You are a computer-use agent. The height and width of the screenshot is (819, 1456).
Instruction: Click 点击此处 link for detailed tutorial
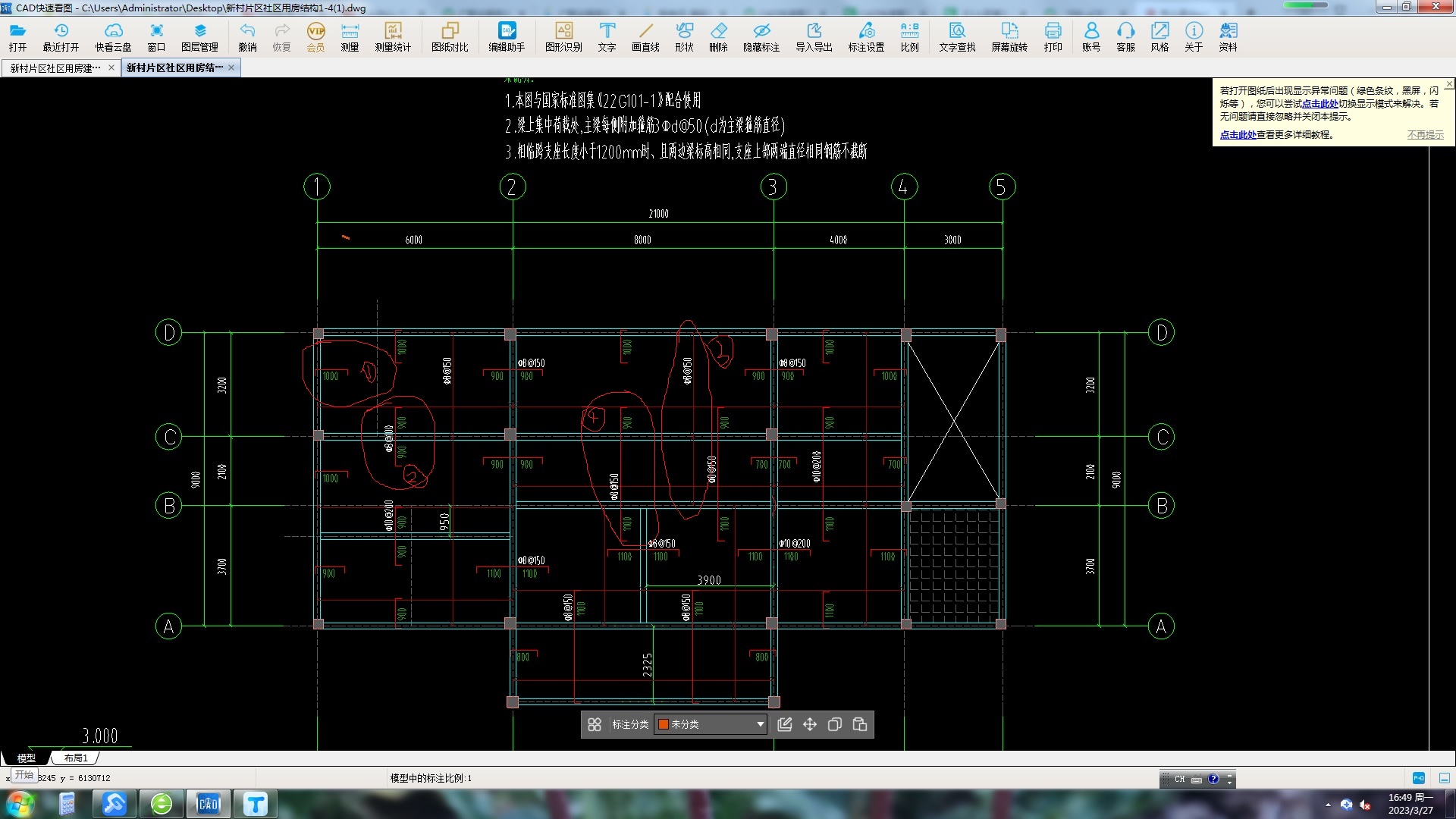(1238, 134)
